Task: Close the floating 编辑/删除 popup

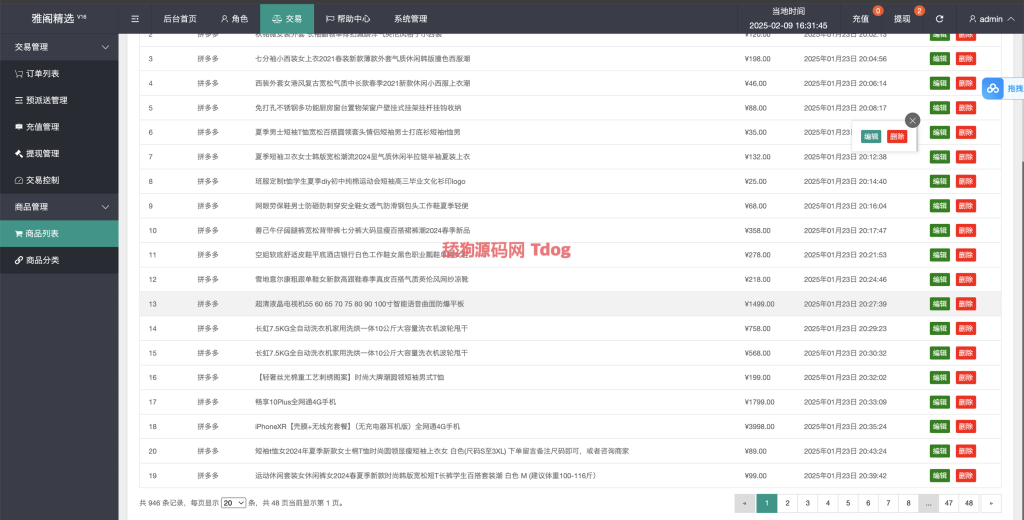Action: pos(912,120)
